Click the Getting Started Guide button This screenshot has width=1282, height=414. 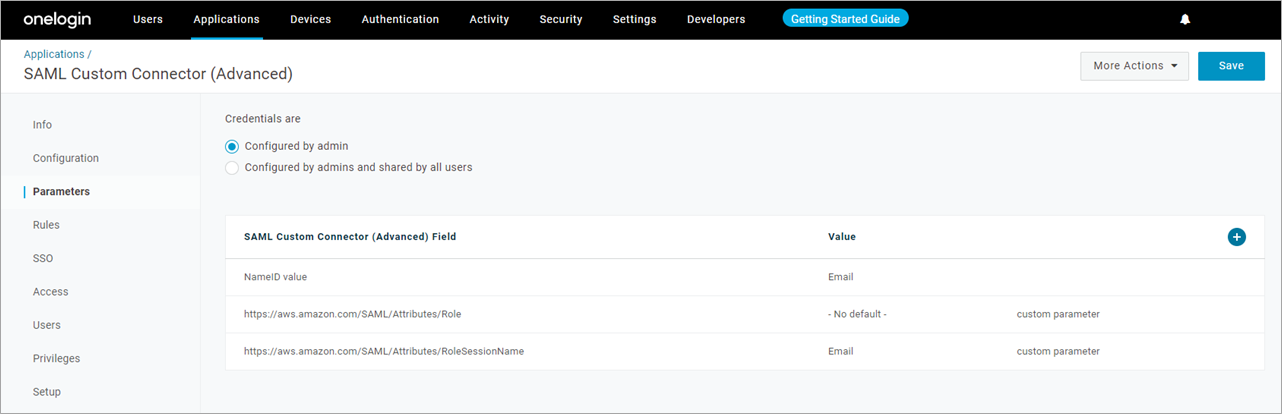[845, 19]
